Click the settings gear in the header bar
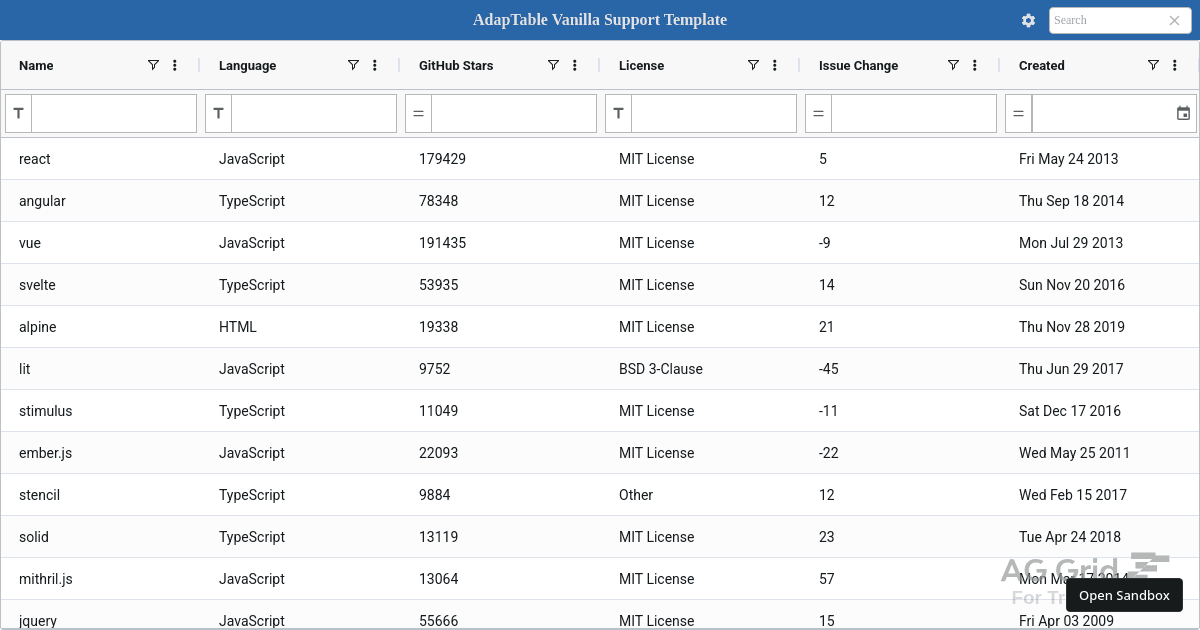Image resolution: width=1200 pixels, height=630 pixels. 1028,20
